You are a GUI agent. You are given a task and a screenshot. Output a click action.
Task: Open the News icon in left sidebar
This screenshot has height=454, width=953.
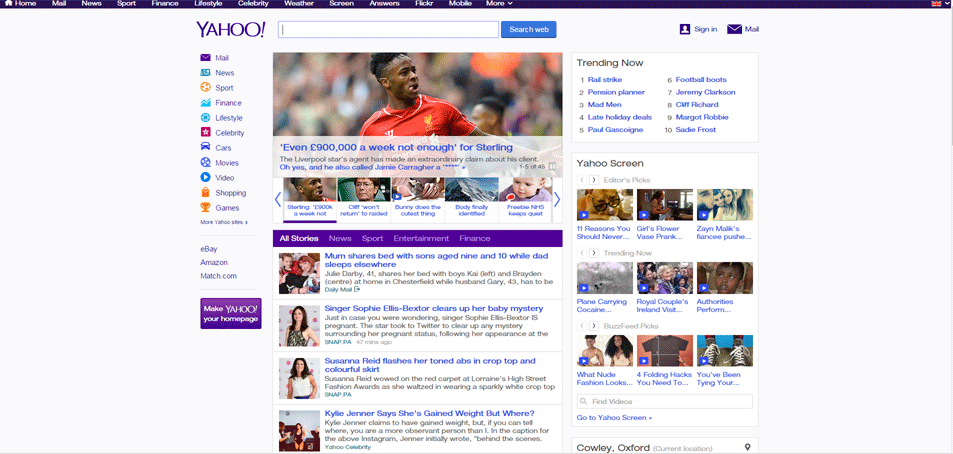pos(205,72)
